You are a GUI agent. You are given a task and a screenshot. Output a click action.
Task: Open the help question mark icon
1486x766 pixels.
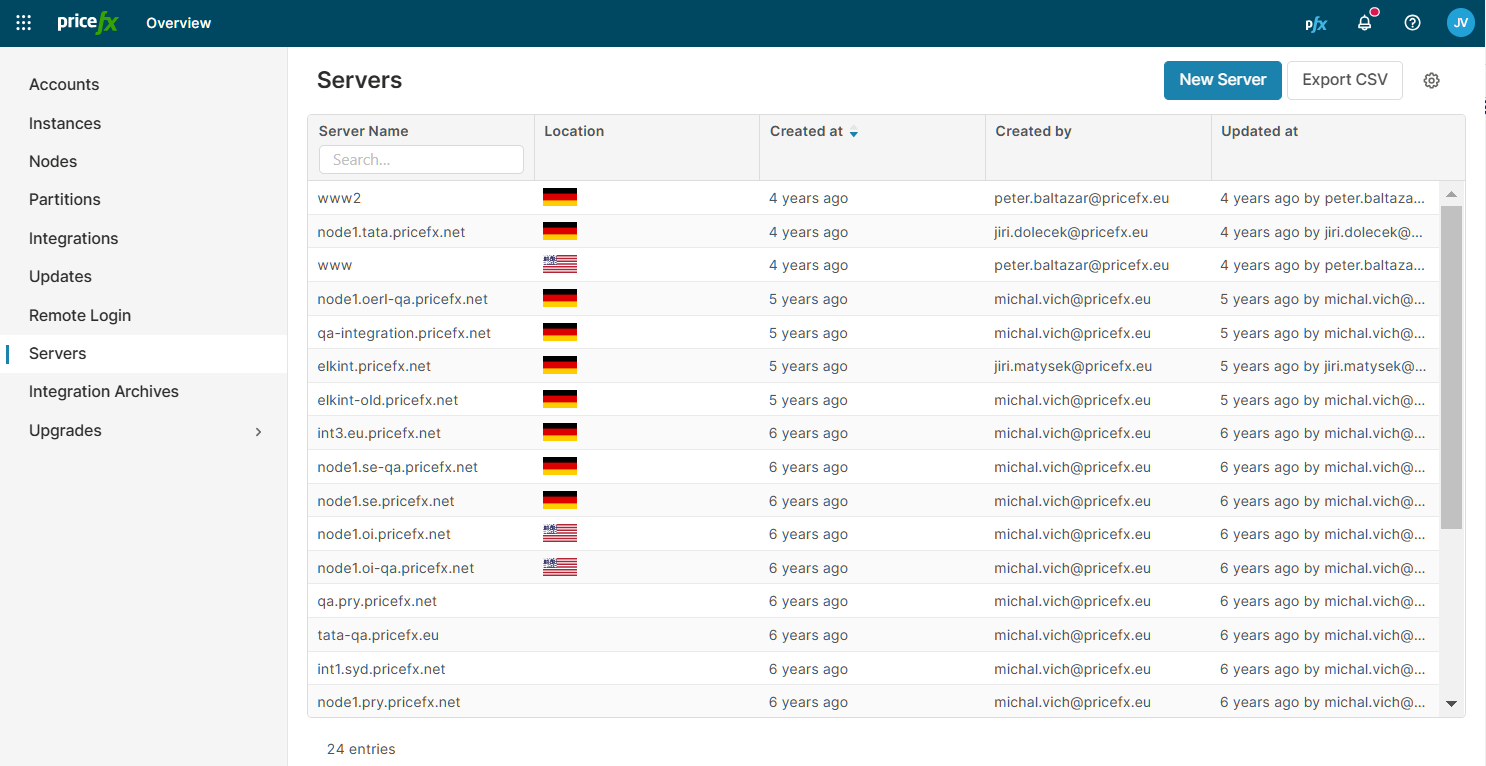point(1412,23)
